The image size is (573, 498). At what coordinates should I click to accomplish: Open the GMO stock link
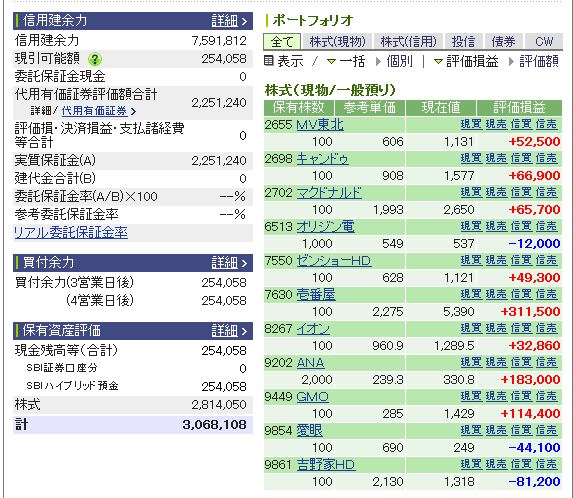312,397
